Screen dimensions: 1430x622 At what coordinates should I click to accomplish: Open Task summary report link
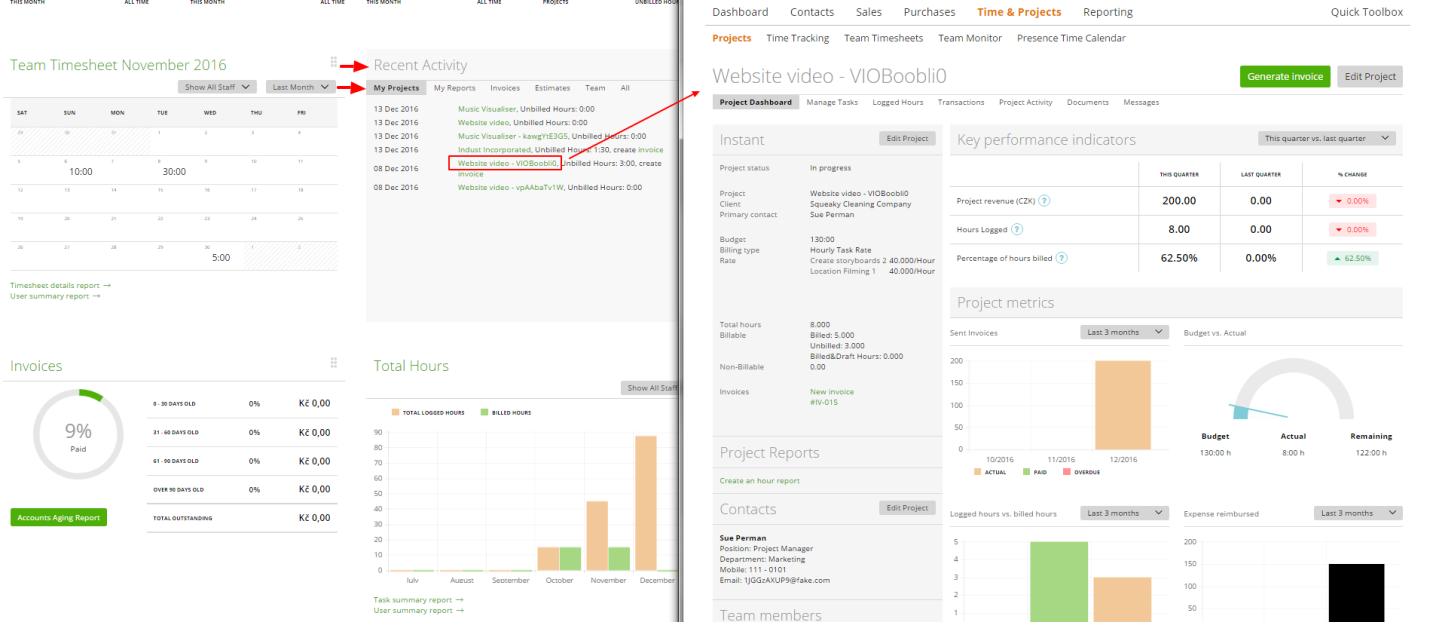418,600
